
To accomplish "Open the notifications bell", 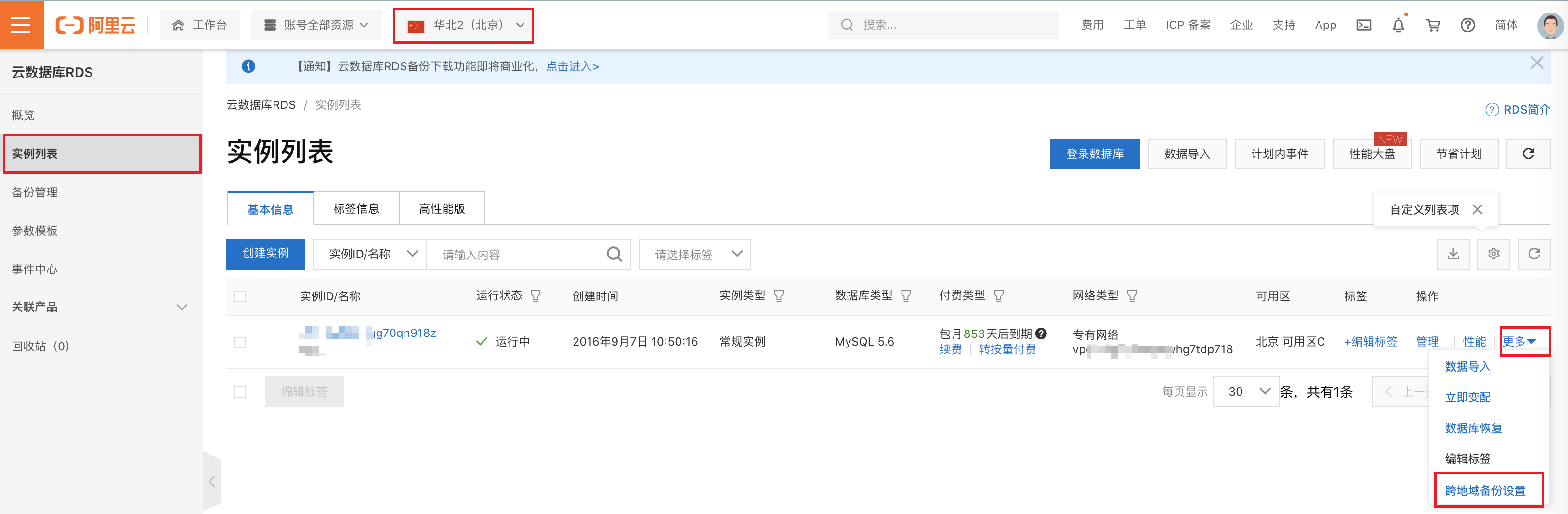I will coord(1398,25).
